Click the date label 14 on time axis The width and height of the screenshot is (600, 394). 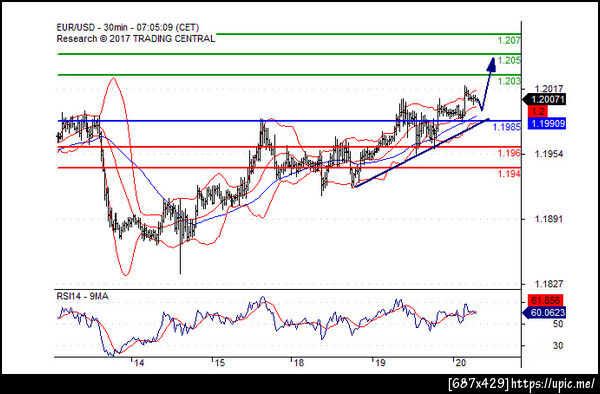pos(139,363)
